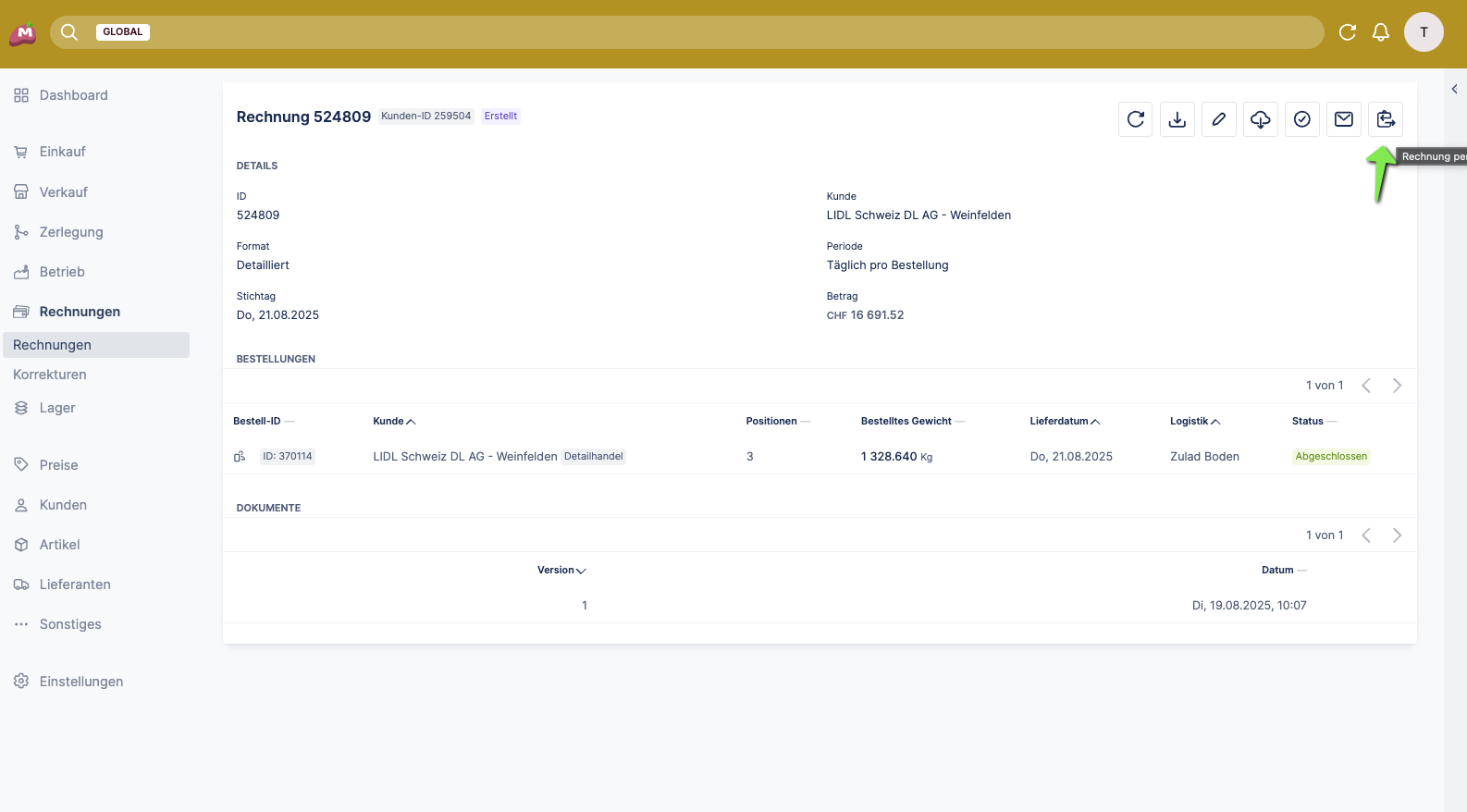Viewport: 1467px width, 812px height.
Task: Go to next page of Bestellungen
Action: (1397, 386)
